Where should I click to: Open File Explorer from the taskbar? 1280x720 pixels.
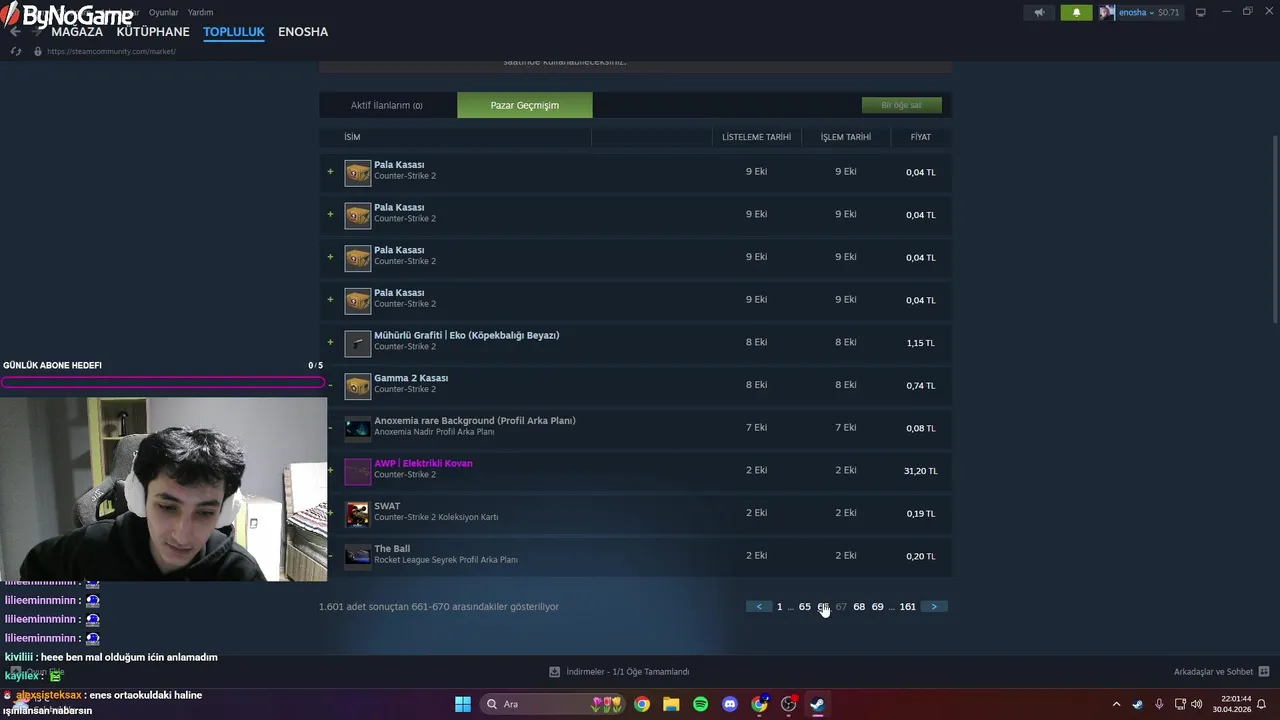(x=671, y=704)
